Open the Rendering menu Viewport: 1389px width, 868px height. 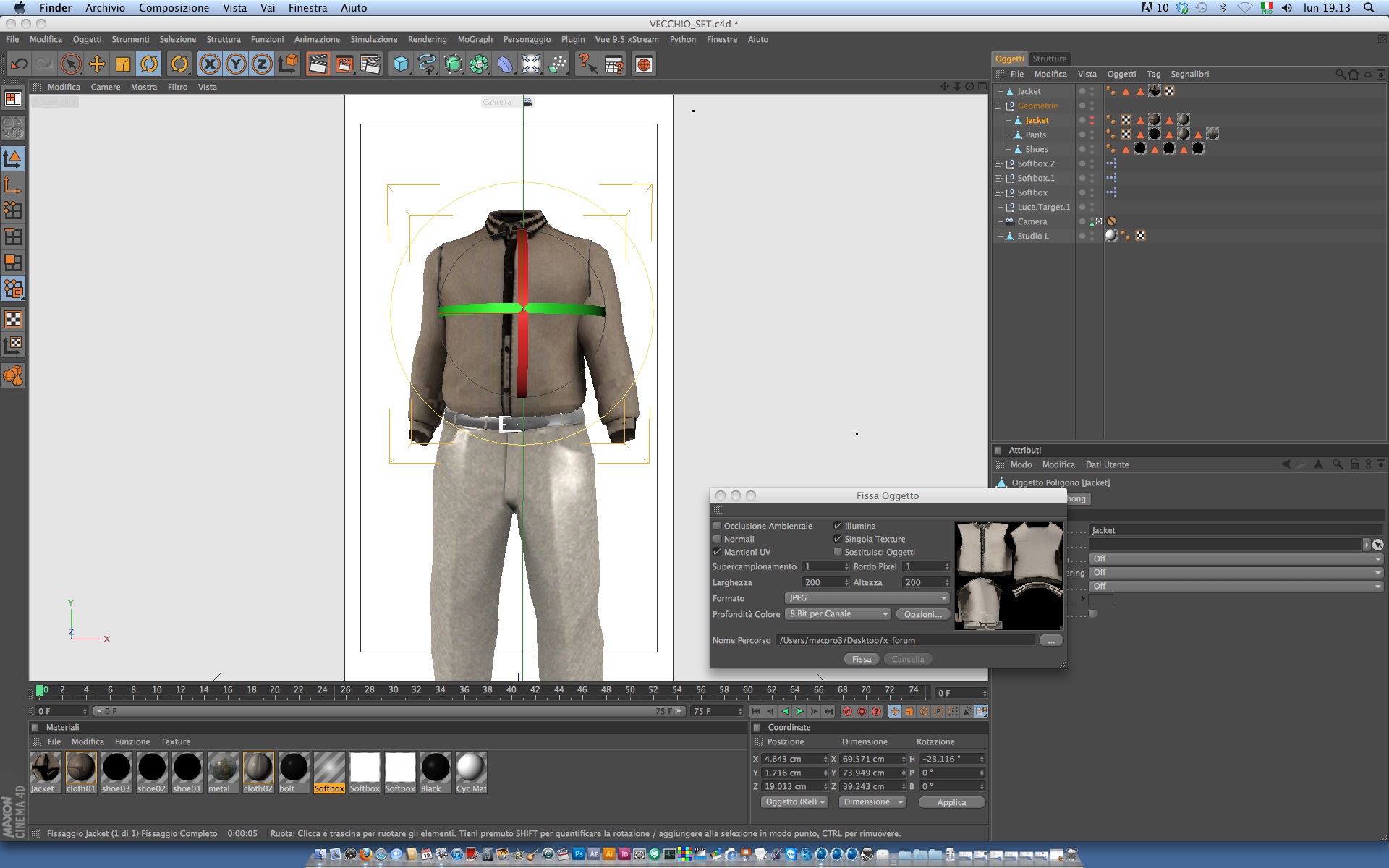(427, 40)
